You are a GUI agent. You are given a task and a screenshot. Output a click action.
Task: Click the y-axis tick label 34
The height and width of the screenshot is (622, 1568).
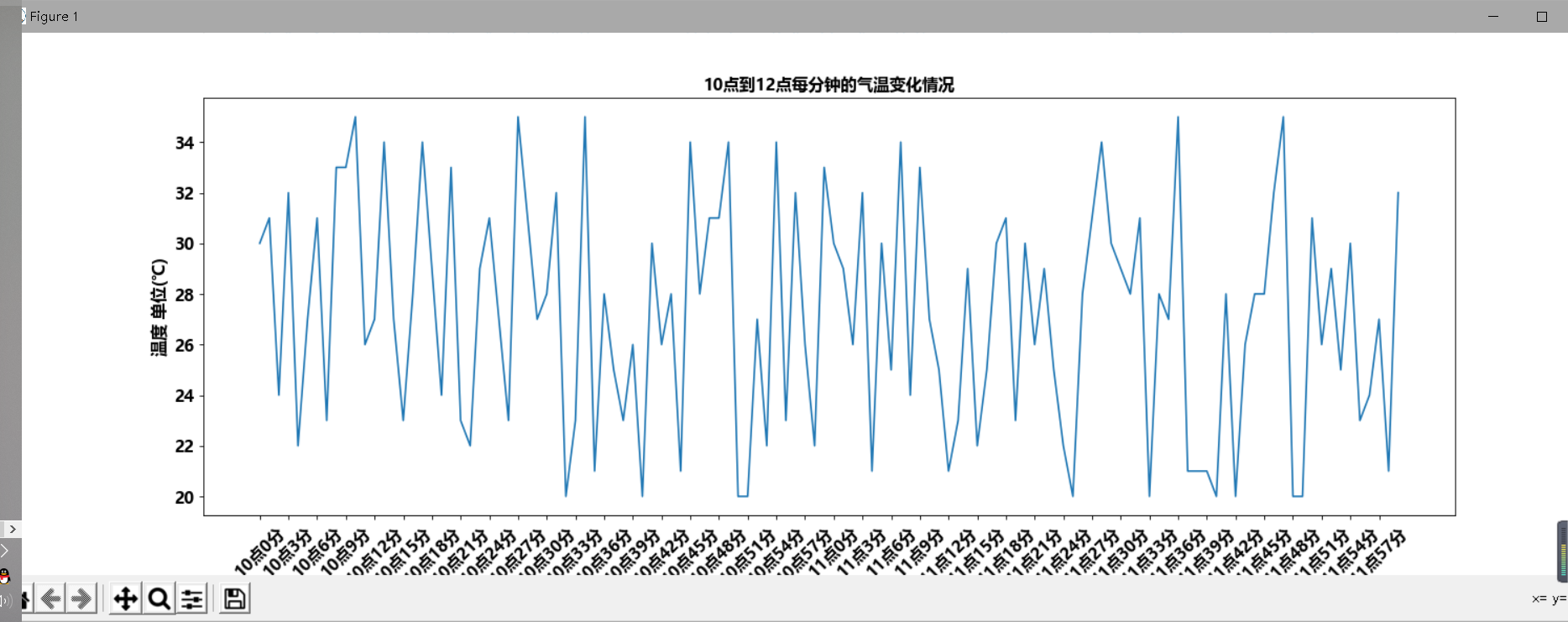(185, 143)
